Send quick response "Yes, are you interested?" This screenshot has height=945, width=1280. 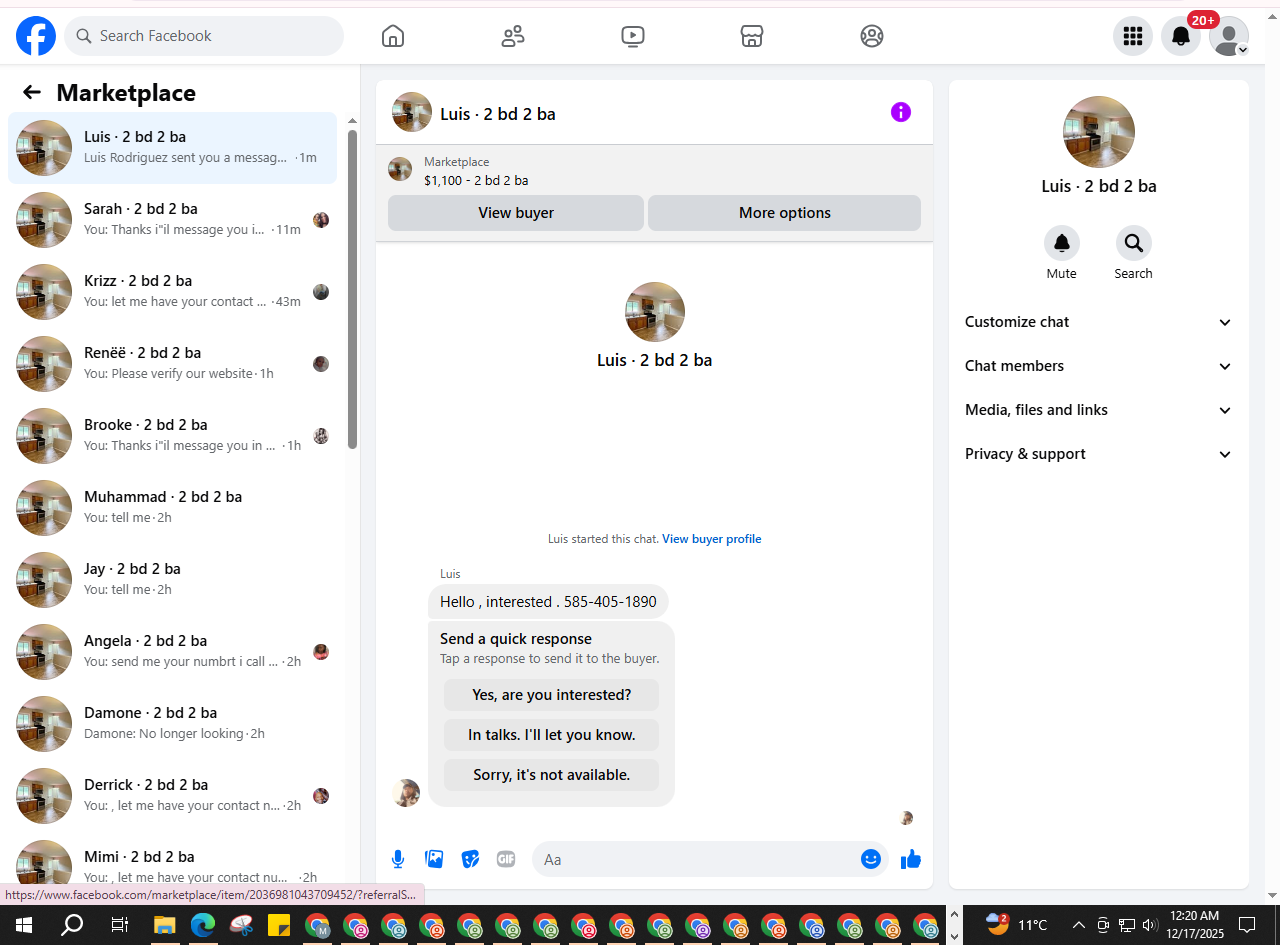(552, 695)
